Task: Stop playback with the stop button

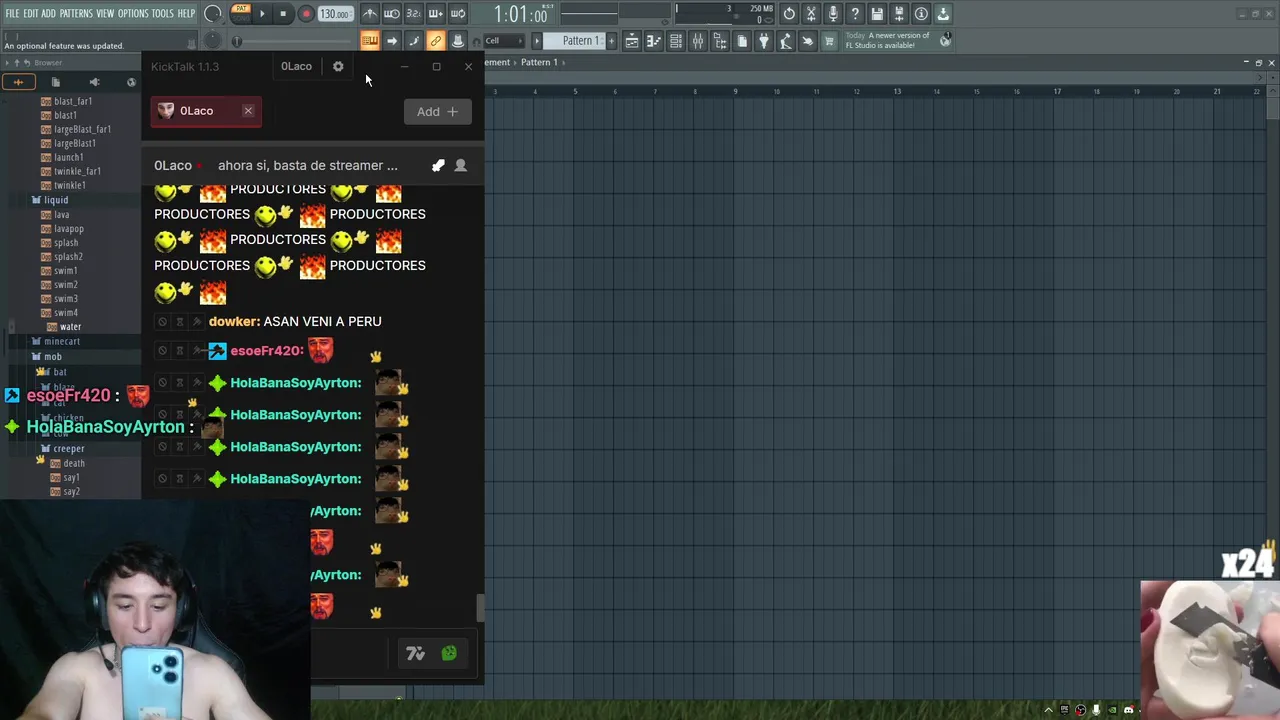Action: click(283, 14)
